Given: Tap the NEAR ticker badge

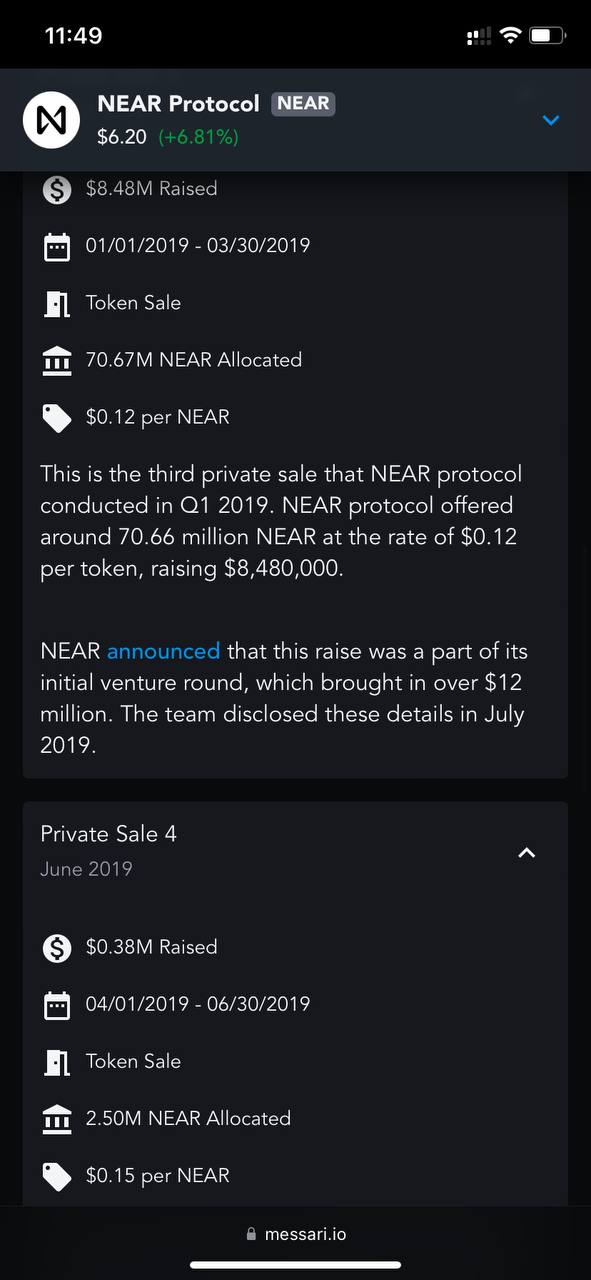Looking at the screenshot, I should click(x=303, y=104).
